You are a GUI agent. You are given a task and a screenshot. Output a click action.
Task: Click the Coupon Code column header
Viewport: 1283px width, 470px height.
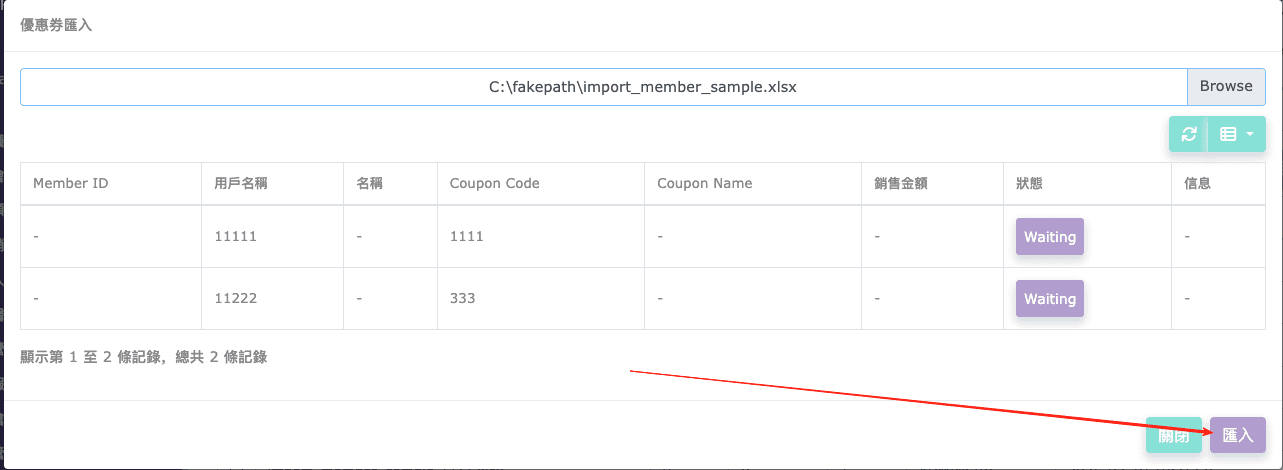pyautogui.click(x=494, y=183)
